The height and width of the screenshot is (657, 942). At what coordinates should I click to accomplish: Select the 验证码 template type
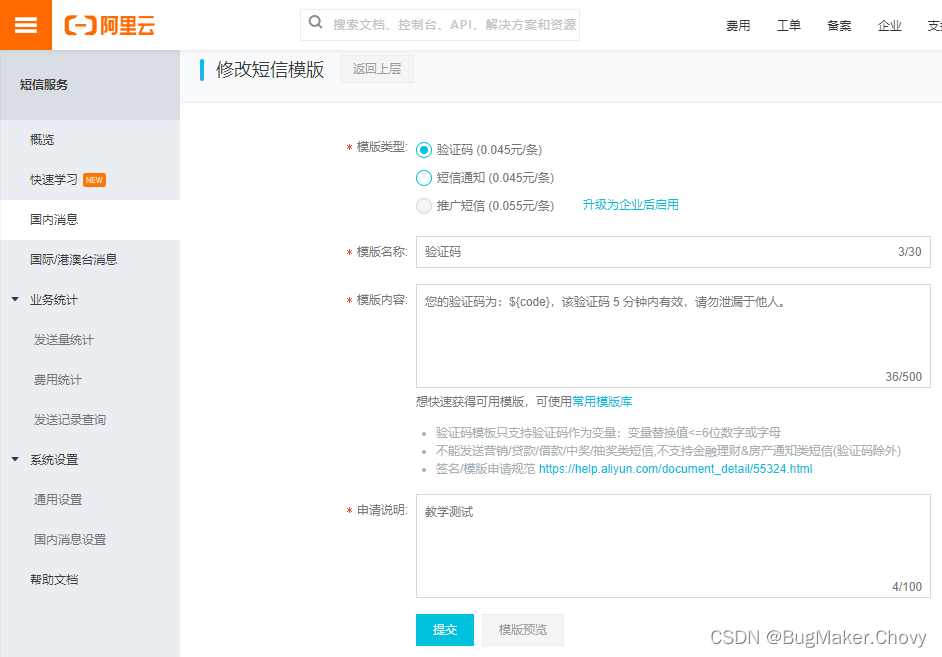coord(426,148)
